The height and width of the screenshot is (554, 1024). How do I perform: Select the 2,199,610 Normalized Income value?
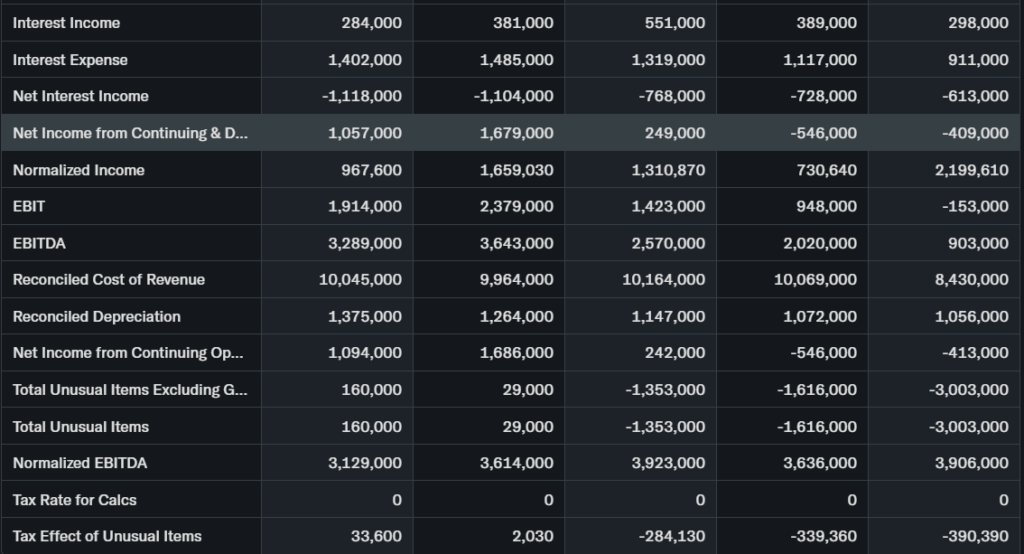[971, 170]
